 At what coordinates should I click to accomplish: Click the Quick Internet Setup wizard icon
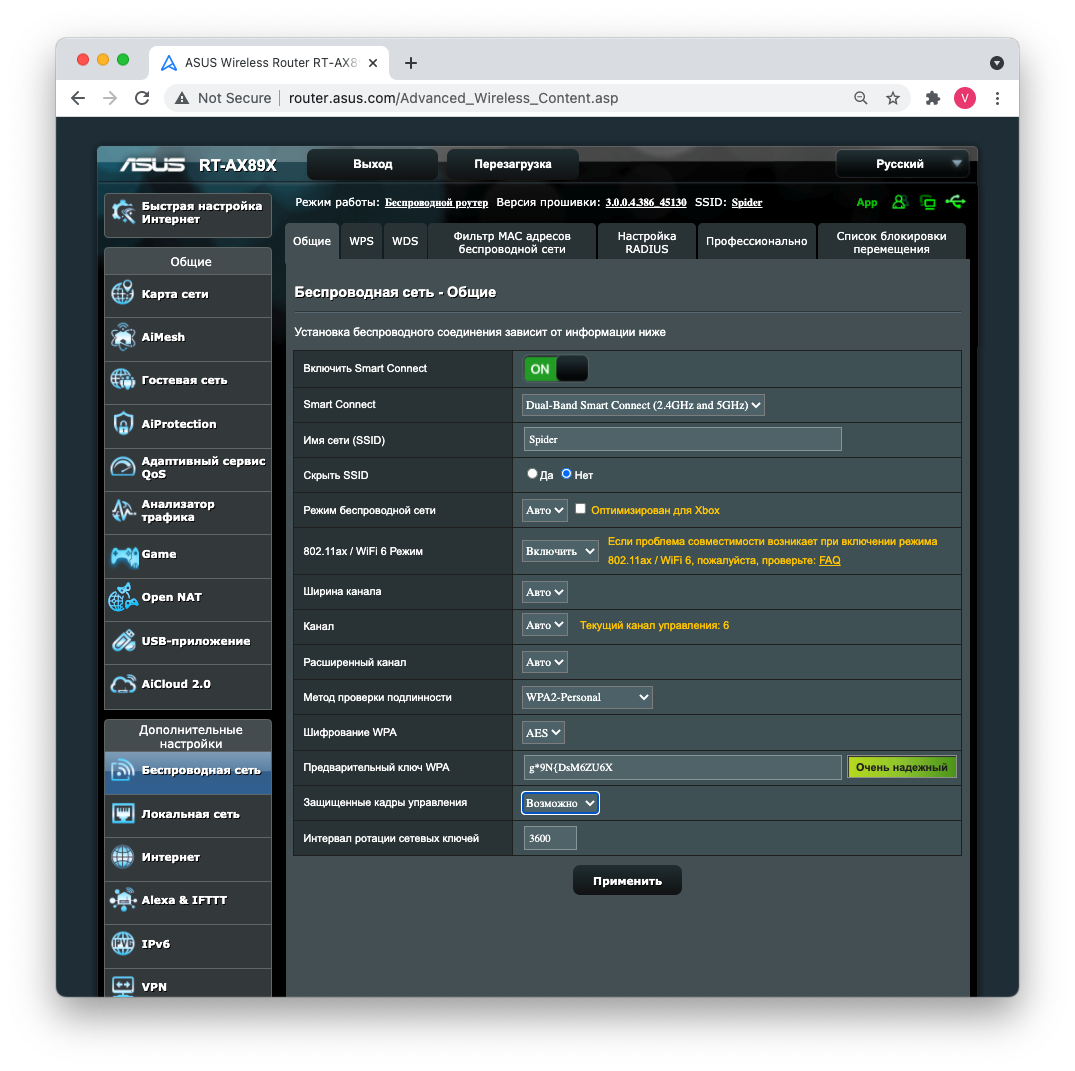tap(123, 212)
